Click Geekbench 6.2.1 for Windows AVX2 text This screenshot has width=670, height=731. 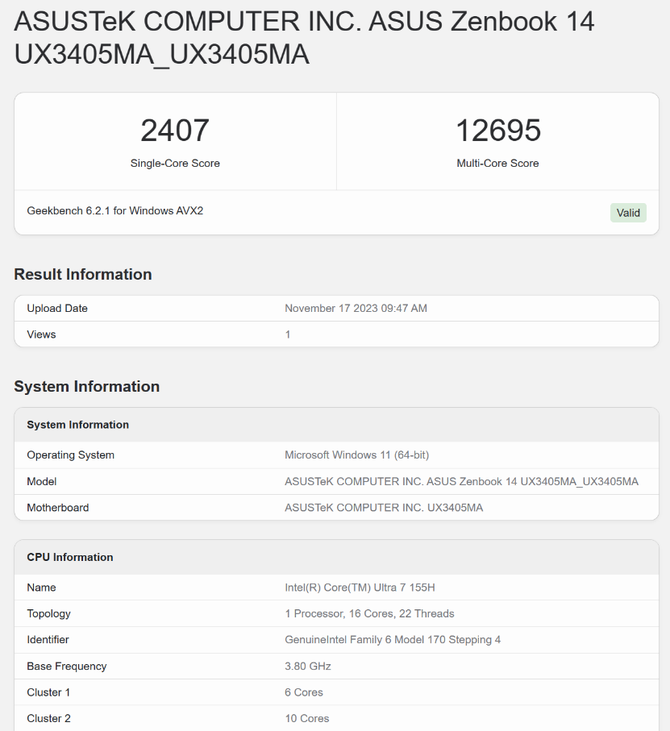tap(115, 211)
